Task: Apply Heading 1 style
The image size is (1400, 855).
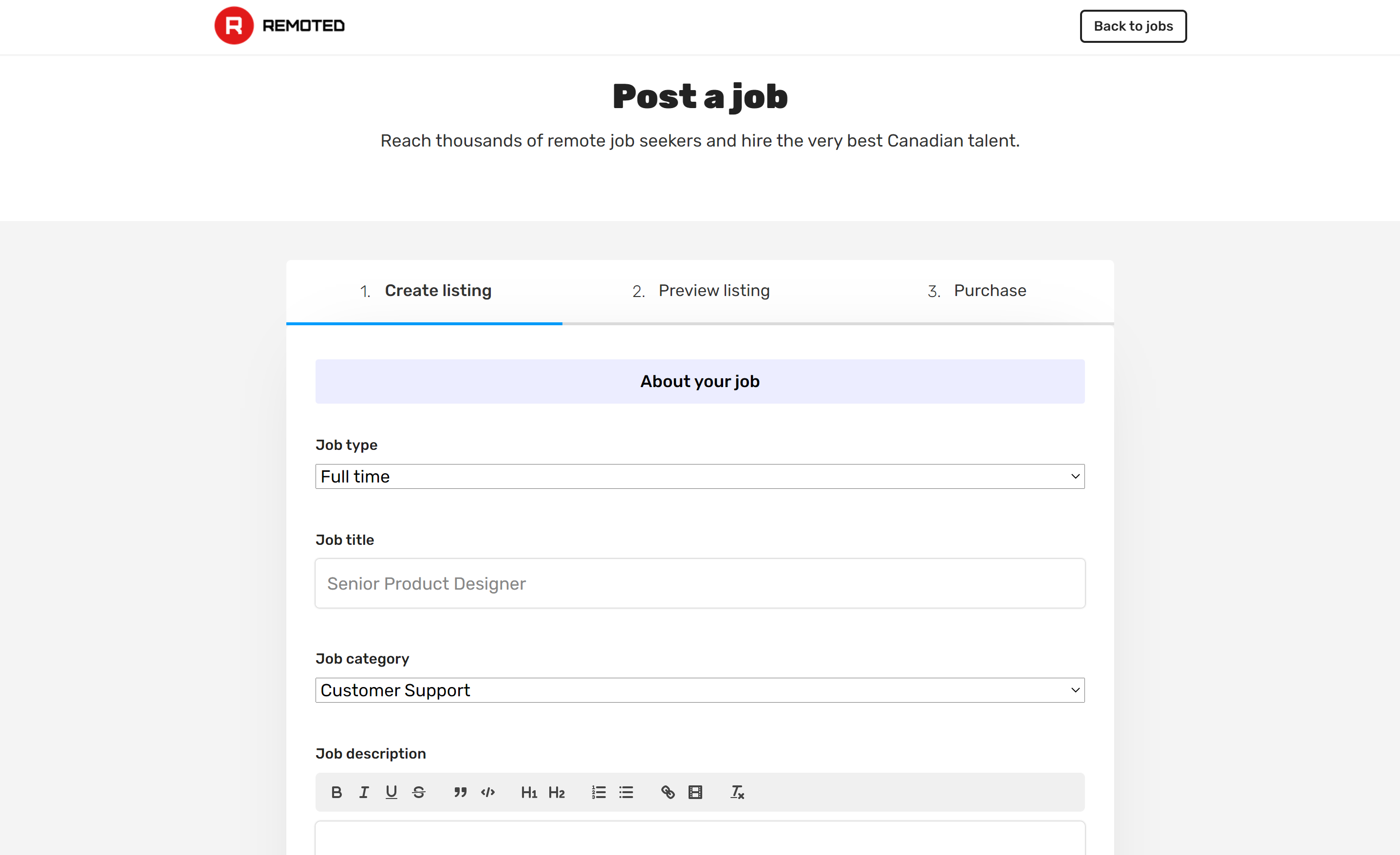Action: coord(529,792)
